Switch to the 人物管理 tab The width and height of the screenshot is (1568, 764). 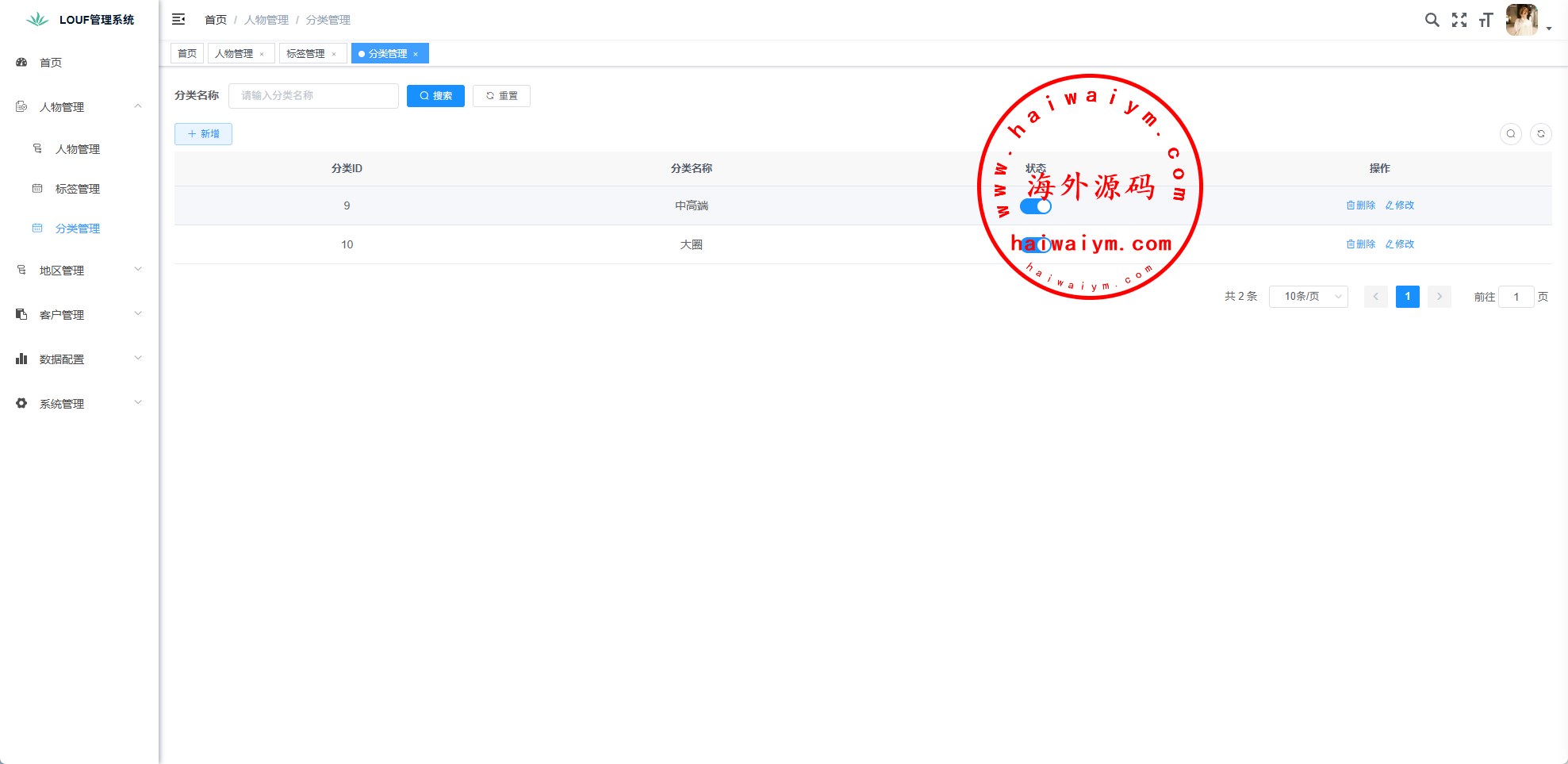[234, 54]
